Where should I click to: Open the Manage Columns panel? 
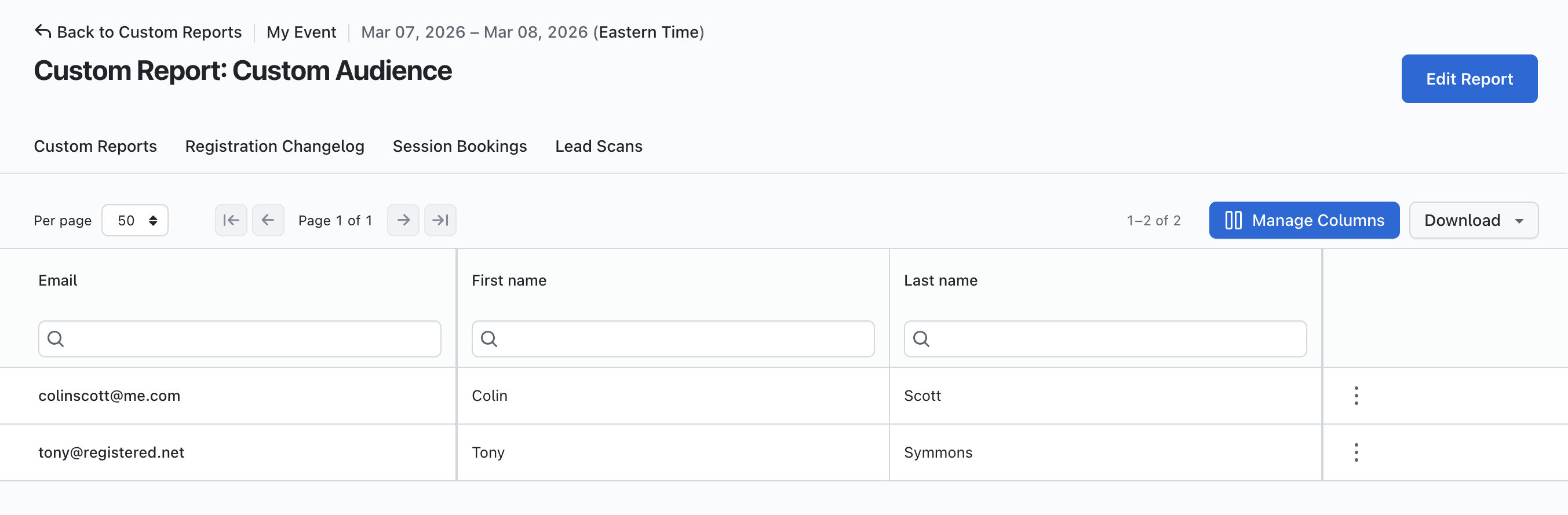coord(1303,220)
